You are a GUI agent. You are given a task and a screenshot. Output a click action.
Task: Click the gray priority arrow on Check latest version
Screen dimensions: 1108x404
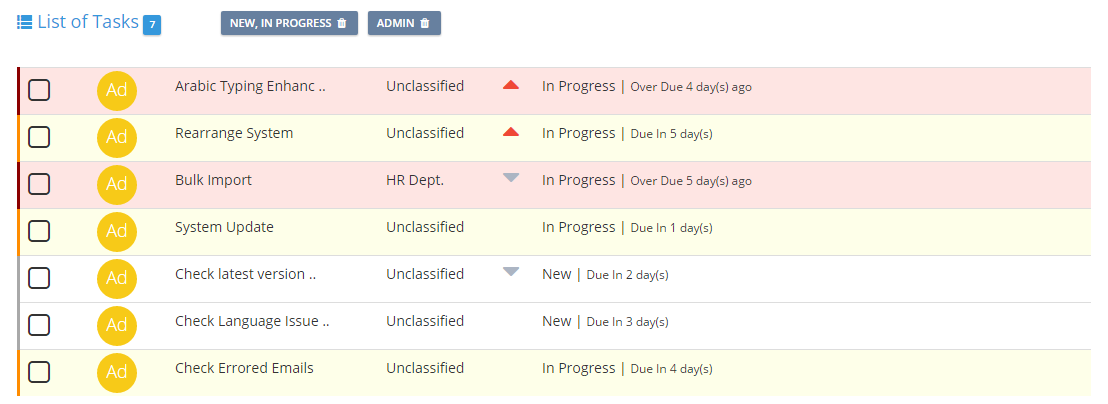(x=511, y=272)
